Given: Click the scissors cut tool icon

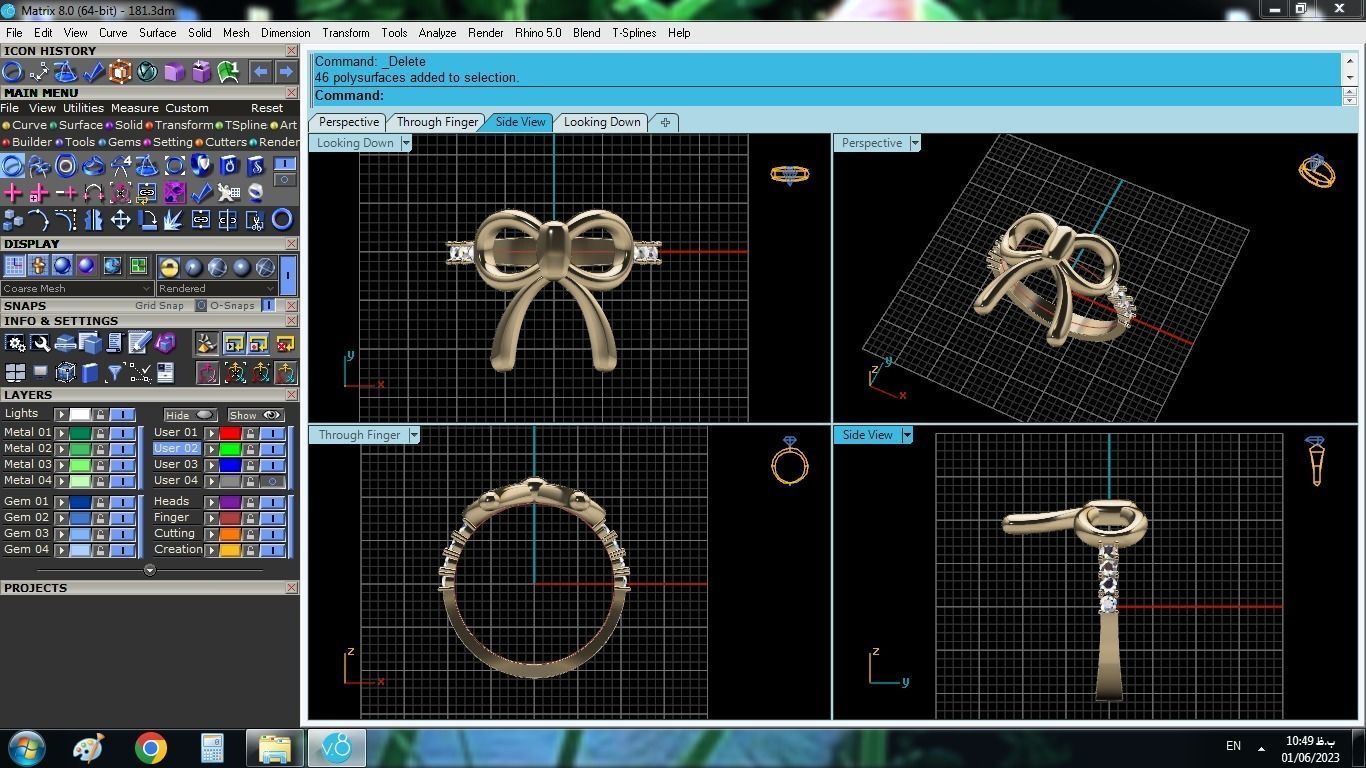Looking at the screenshot, I should coord(255,220).
